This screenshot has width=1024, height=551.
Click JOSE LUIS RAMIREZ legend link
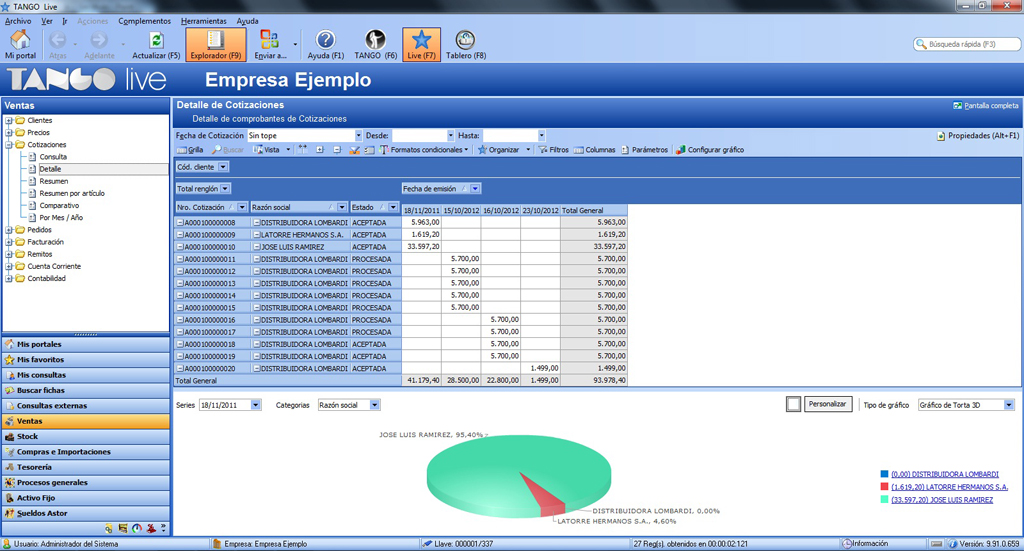[942, 500]
